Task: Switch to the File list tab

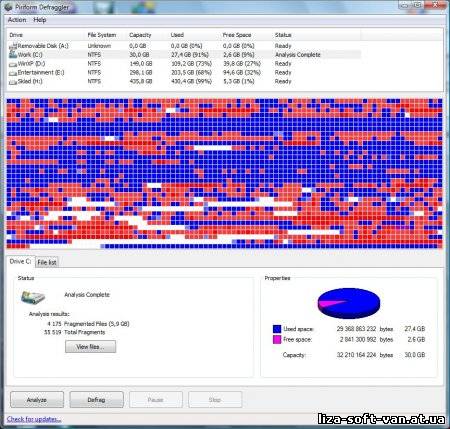Action: [x=47, y=262]
